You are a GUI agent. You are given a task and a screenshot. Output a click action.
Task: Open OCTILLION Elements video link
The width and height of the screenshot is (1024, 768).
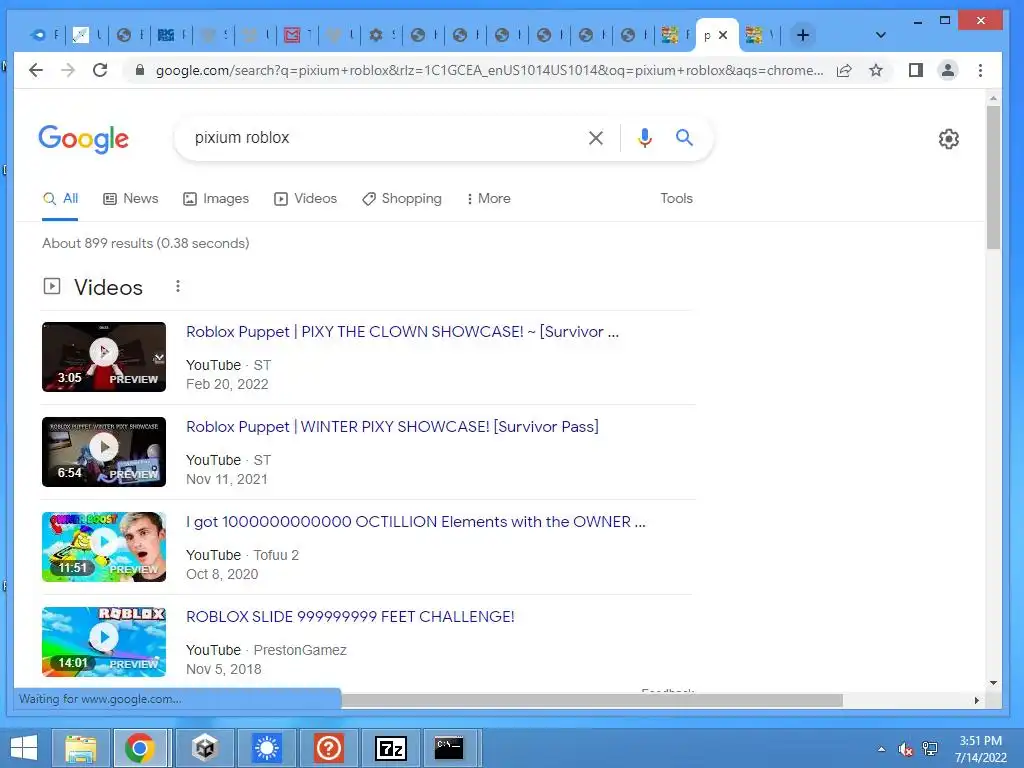[x=415, y=522]
